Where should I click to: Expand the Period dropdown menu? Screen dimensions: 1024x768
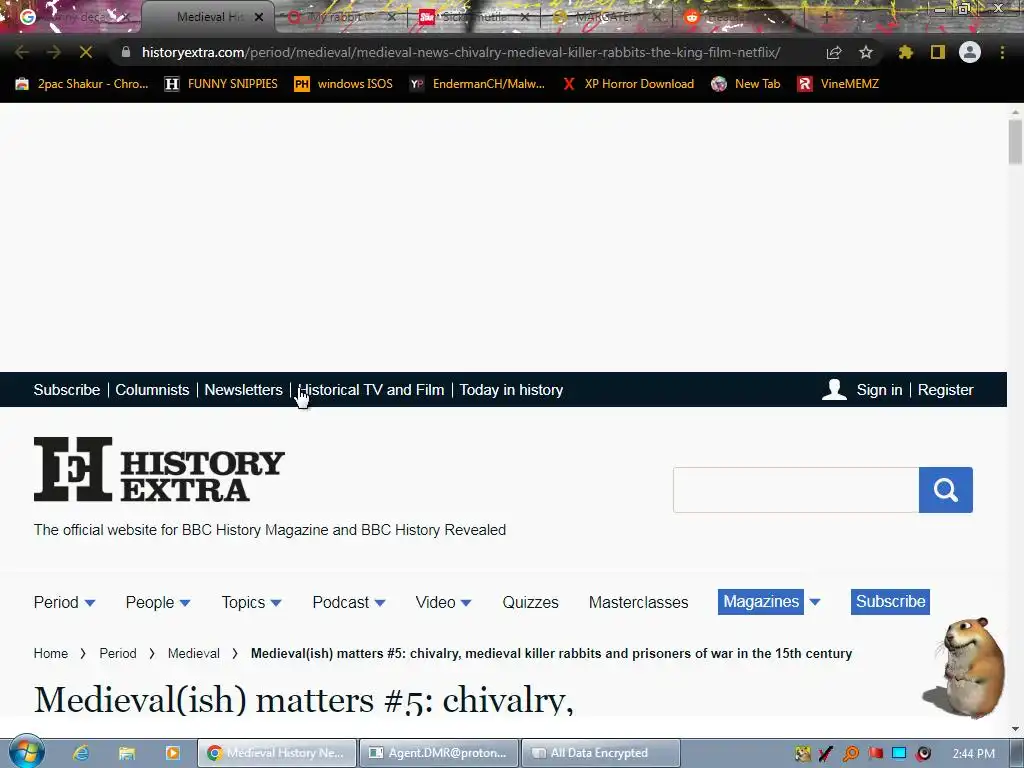tap(64, 602)
